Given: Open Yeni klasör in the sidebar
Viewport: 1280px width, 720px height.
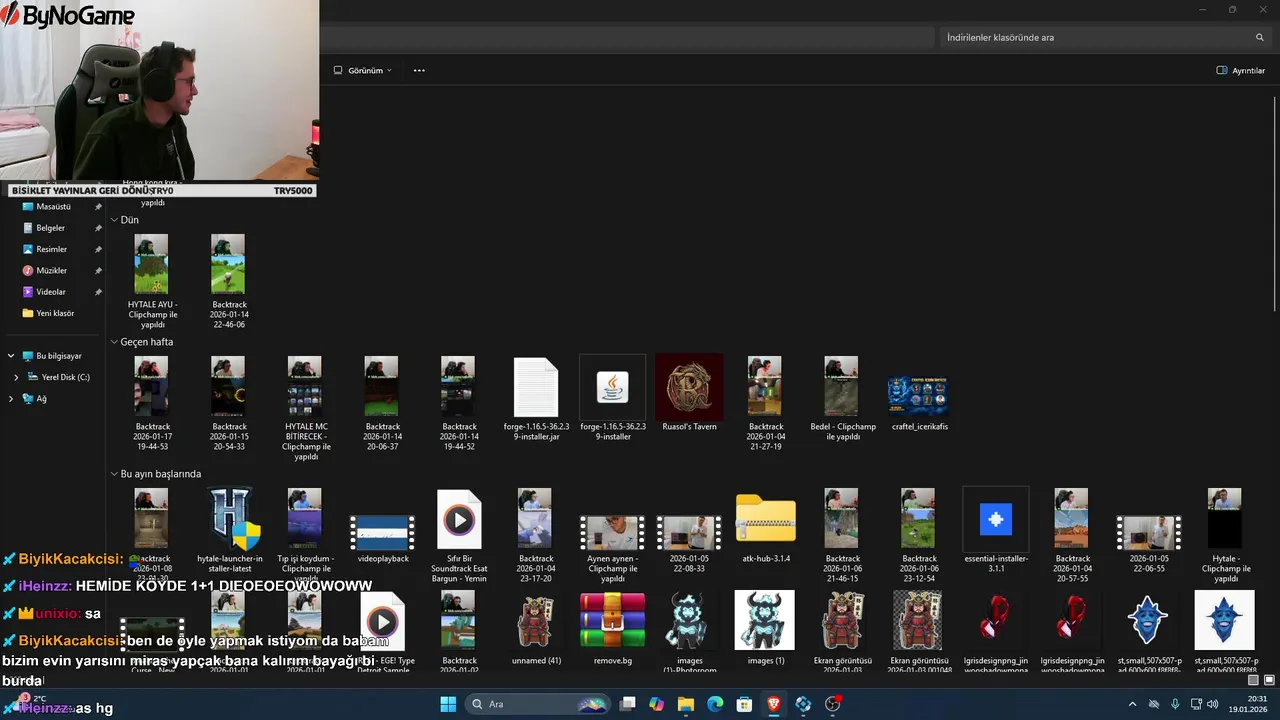Looking at the screenshot, I should click(x=55, y=313).
